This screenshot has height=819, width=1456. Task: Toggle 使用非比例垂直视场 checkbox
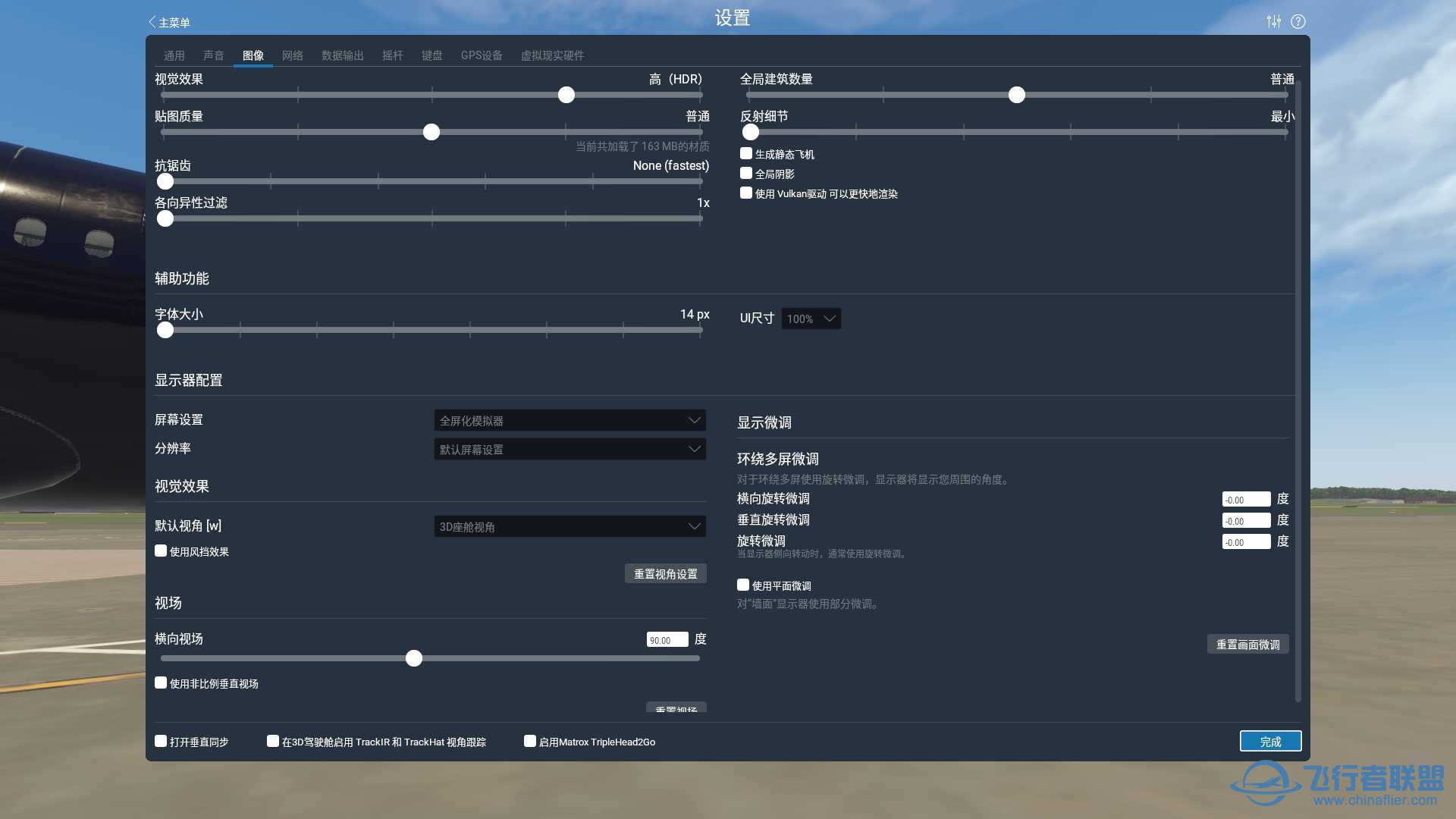click(x=161, y=682)
